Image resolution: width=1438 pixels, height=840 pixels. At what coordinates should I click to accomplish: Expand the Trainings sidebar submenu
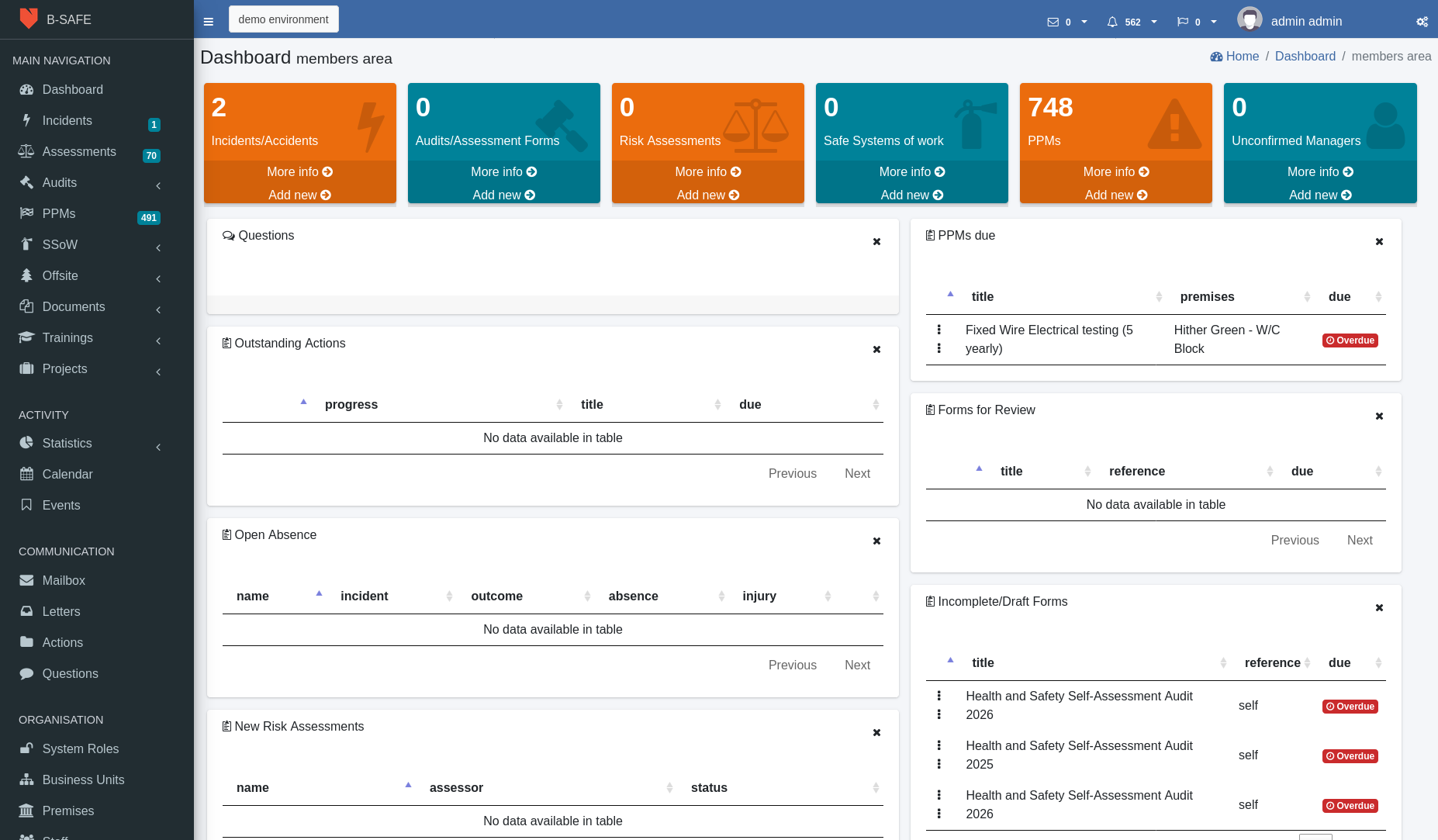158,340
